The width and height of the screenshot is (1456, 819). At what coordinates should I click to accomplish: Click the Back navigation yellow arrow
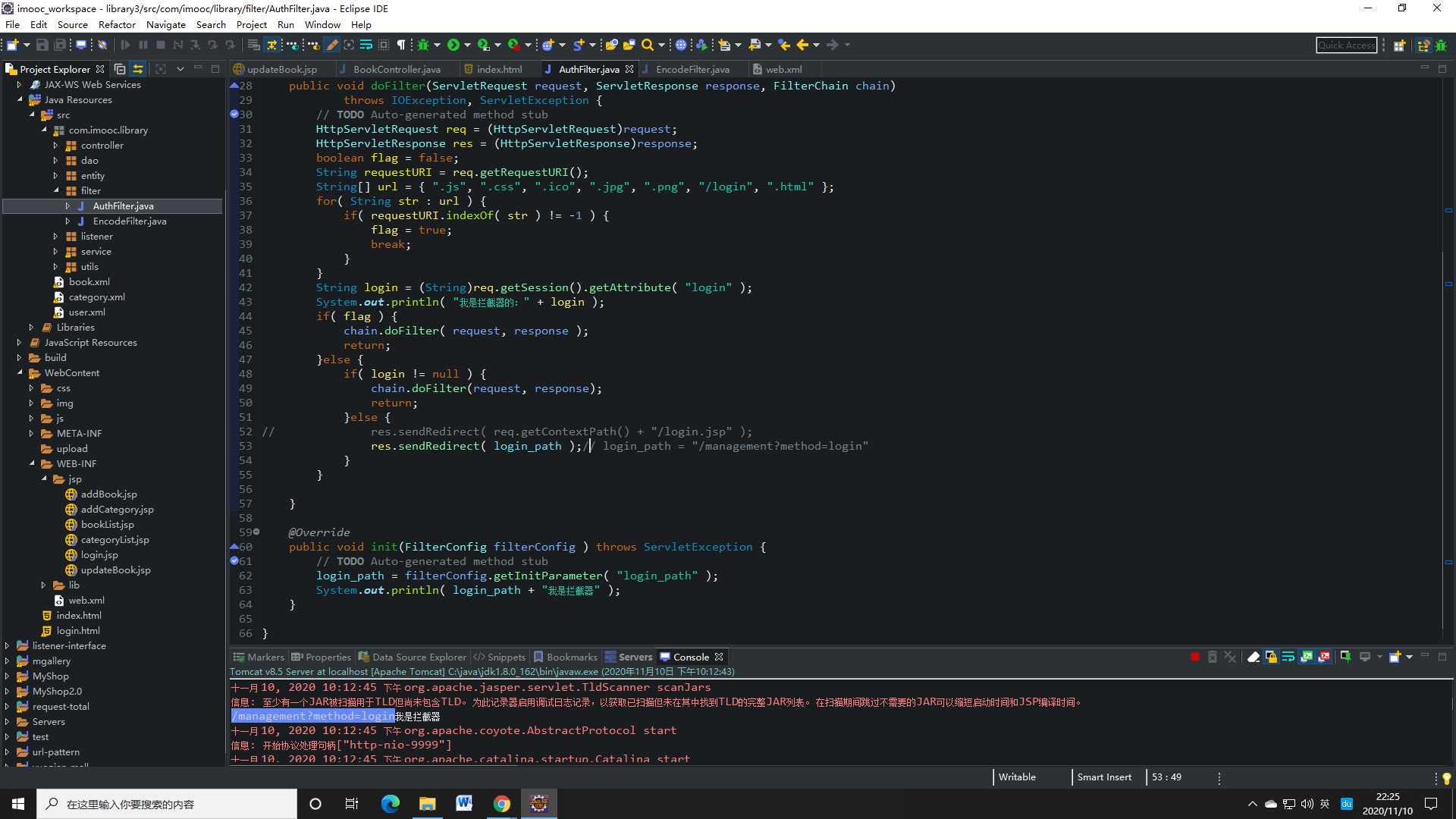[x=802, y=45]
